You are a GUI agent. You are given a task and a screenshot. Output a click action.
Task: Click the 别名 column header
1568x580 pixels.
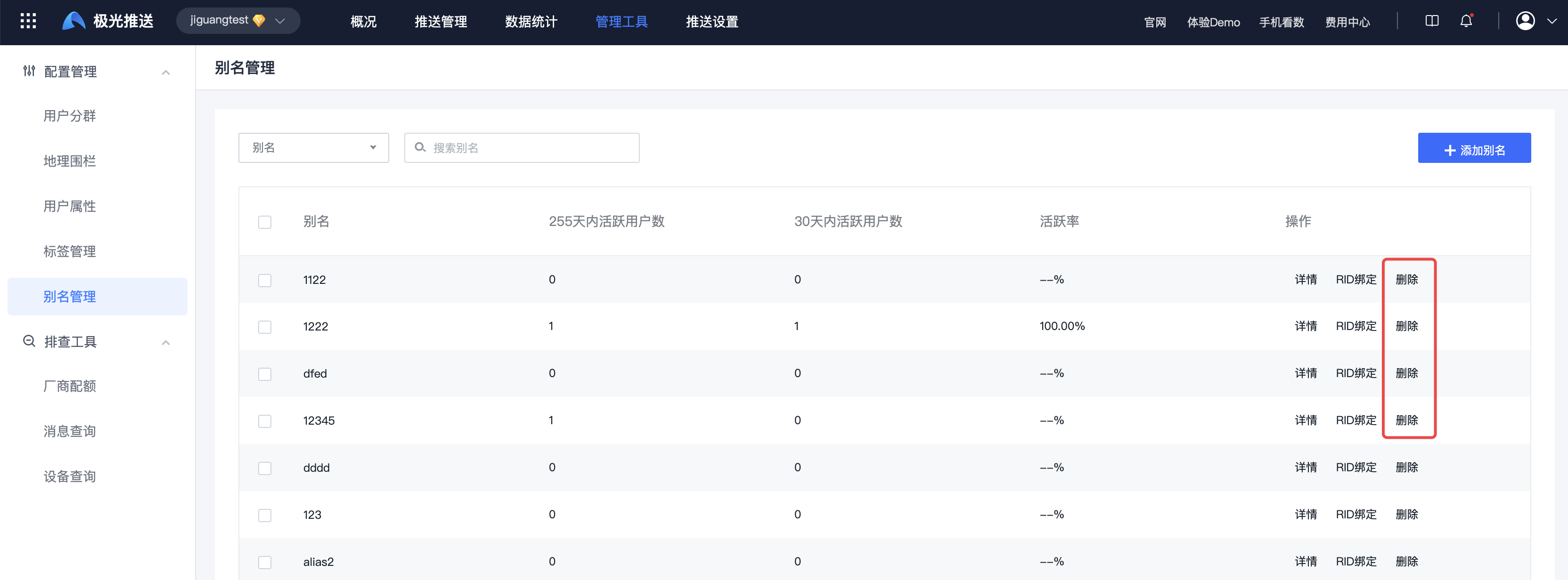pyautogui.click(x=316, y=221)
